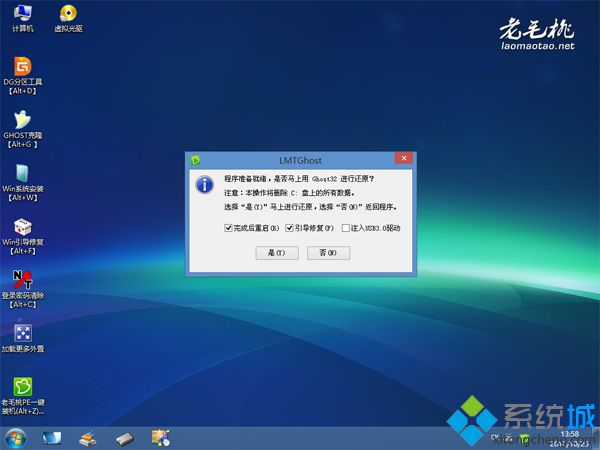
Task: Click the LMTGhost title bar icon
Action: pos(196,160)
